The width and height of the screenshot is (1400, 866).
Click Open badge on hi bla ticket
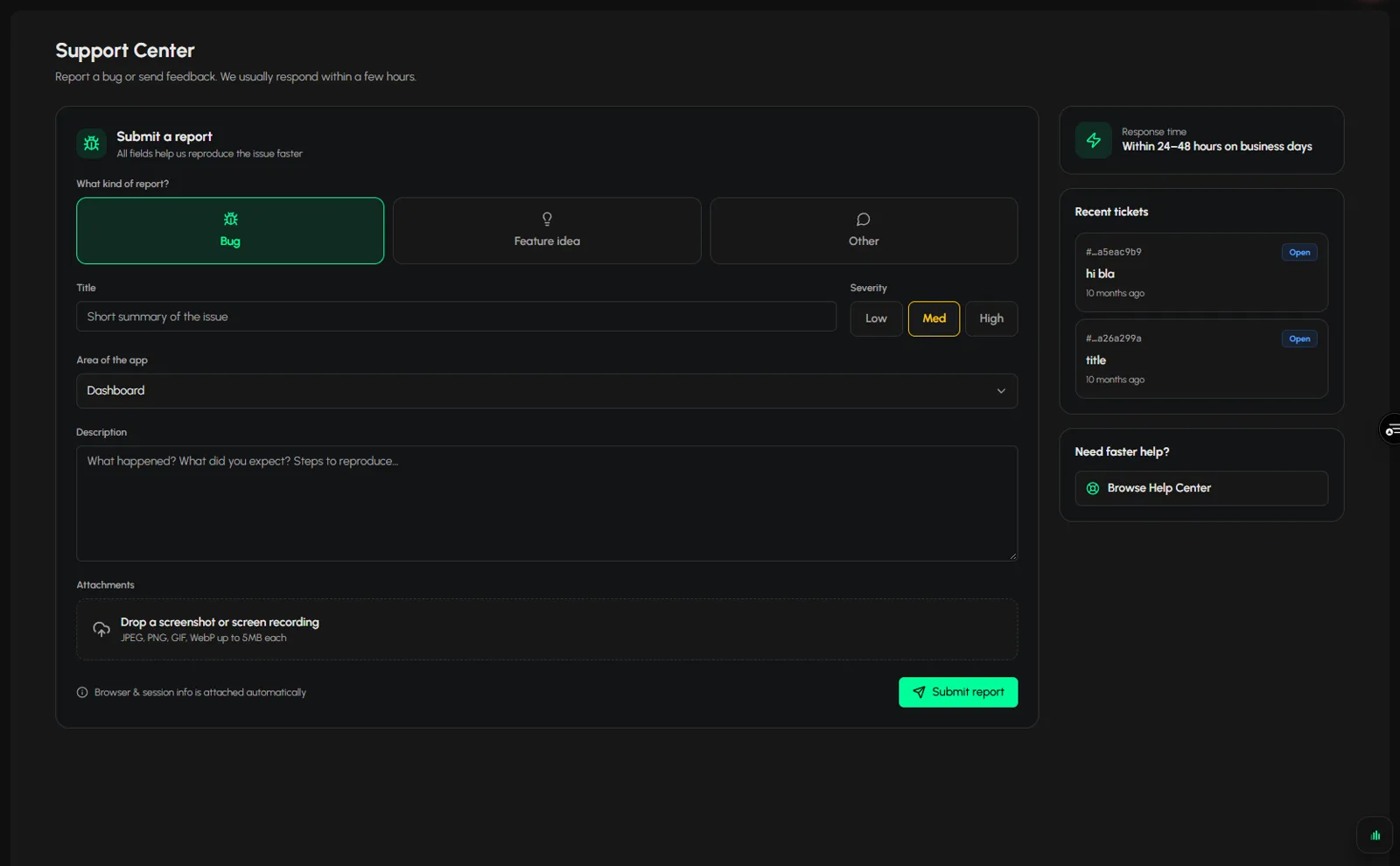tap(1299, 252)
